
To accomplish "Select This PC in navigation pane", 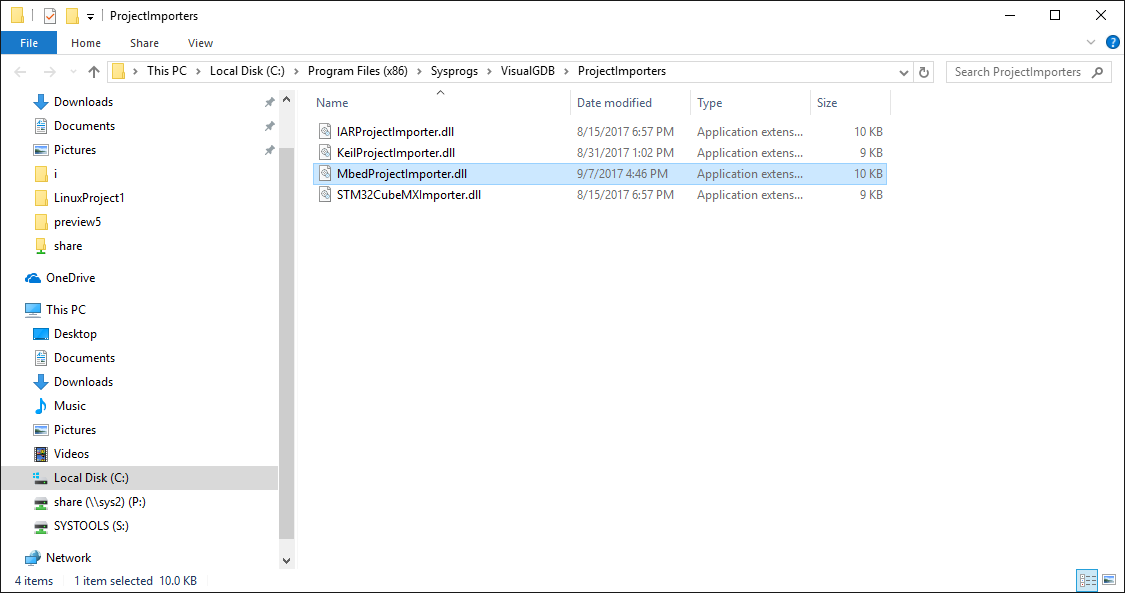I will [65, 310].
